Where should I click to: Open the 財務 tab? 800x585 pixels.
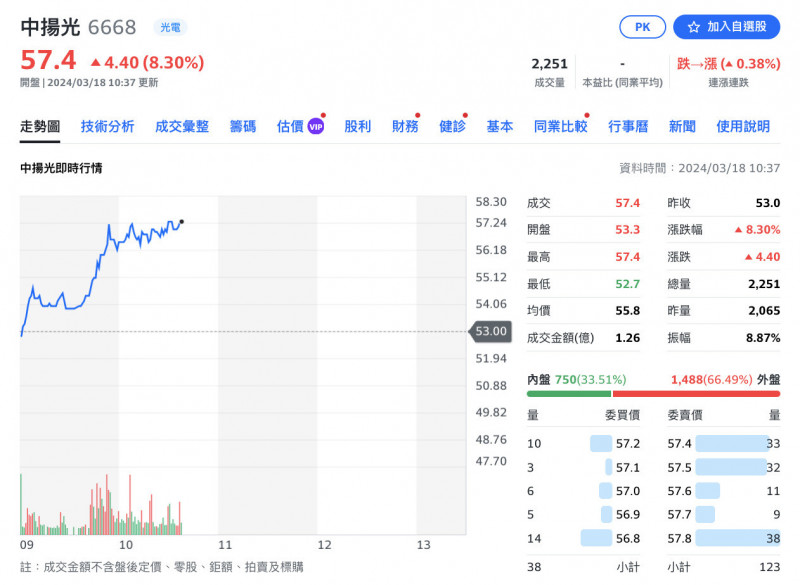point(405,127)
